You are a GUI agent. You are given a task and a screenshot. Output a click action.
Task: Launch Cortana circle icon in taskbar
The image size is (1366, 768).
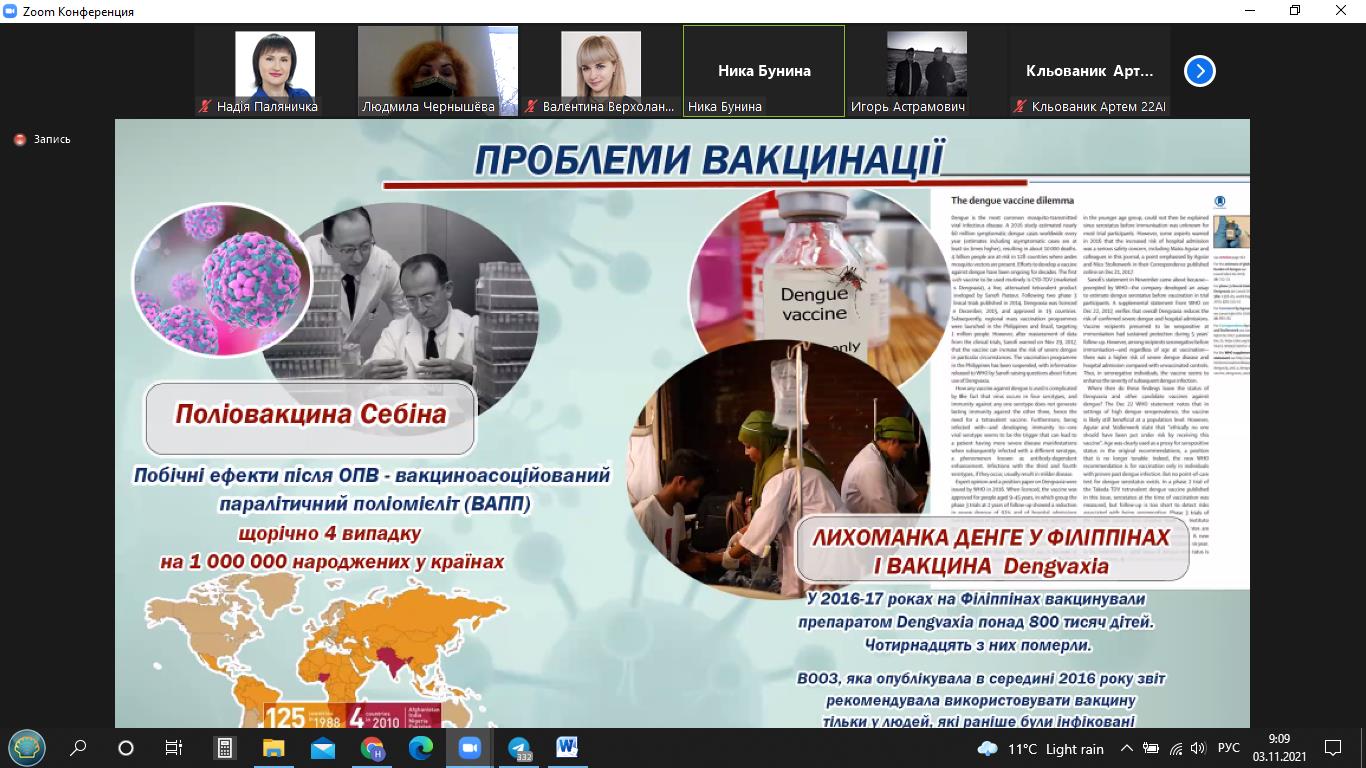(126, 748)
